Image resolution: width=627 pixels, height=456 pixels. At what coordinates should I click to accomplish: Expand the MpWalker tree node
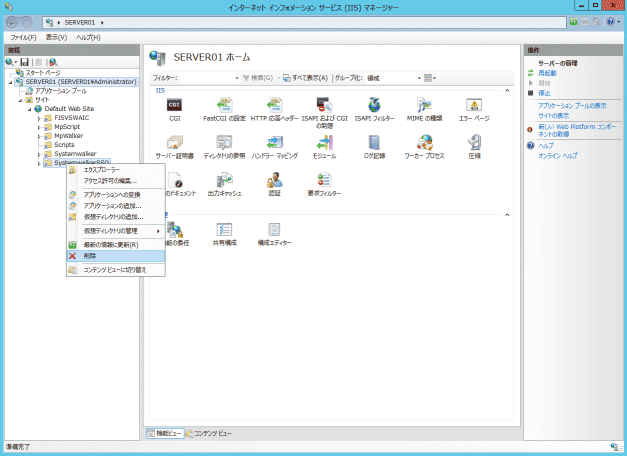pyautogui.click(x=39, y=136)
